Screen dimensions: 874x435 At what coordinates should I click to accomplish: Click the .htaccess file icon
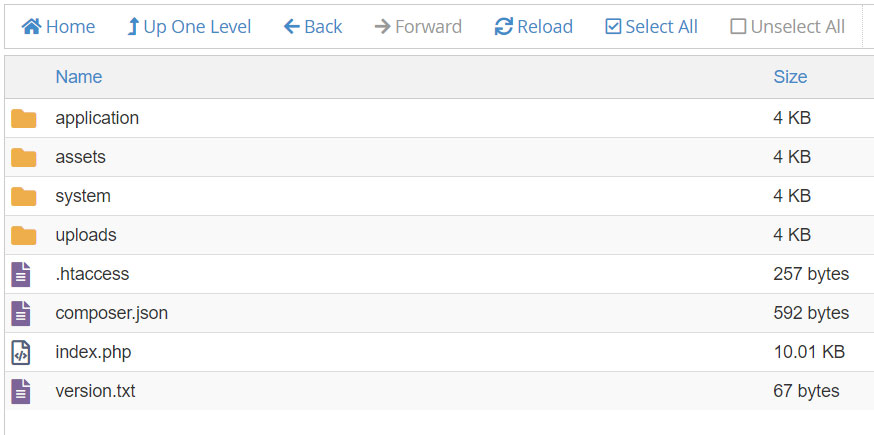coord(21,274)
